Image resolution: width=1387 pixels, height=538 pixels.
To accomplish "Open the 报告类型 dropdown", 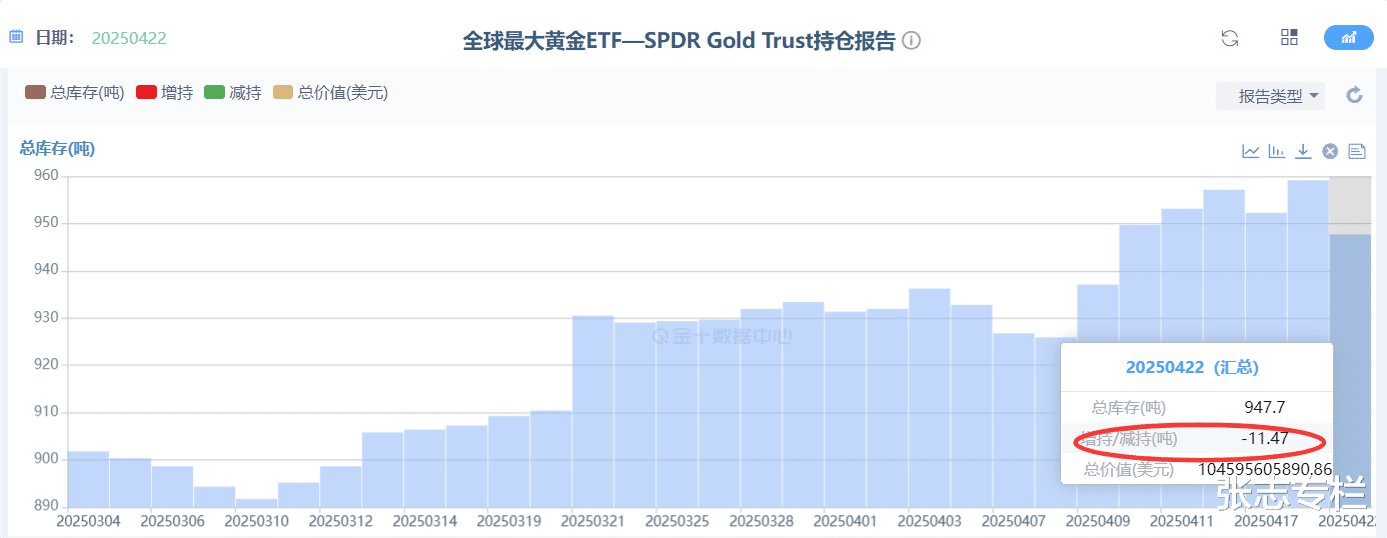I will tap(1270, 96).
